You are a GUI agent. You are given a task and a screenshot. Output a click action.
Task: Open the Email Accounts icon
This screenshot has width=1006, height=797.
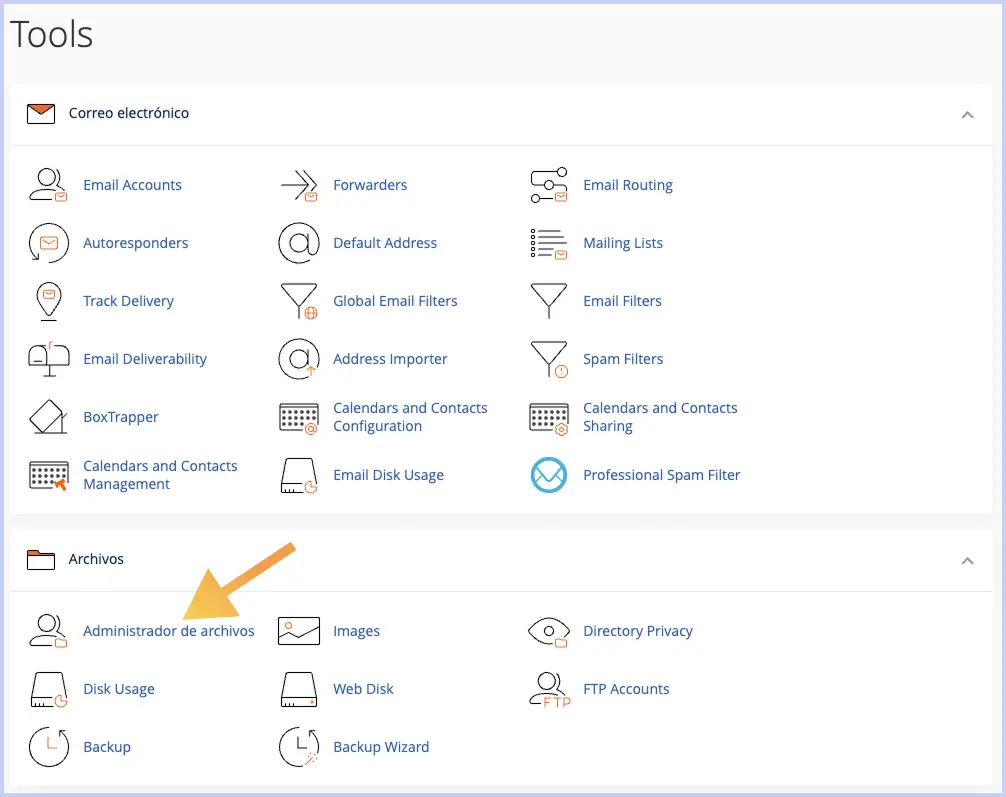tap(48, 184)
